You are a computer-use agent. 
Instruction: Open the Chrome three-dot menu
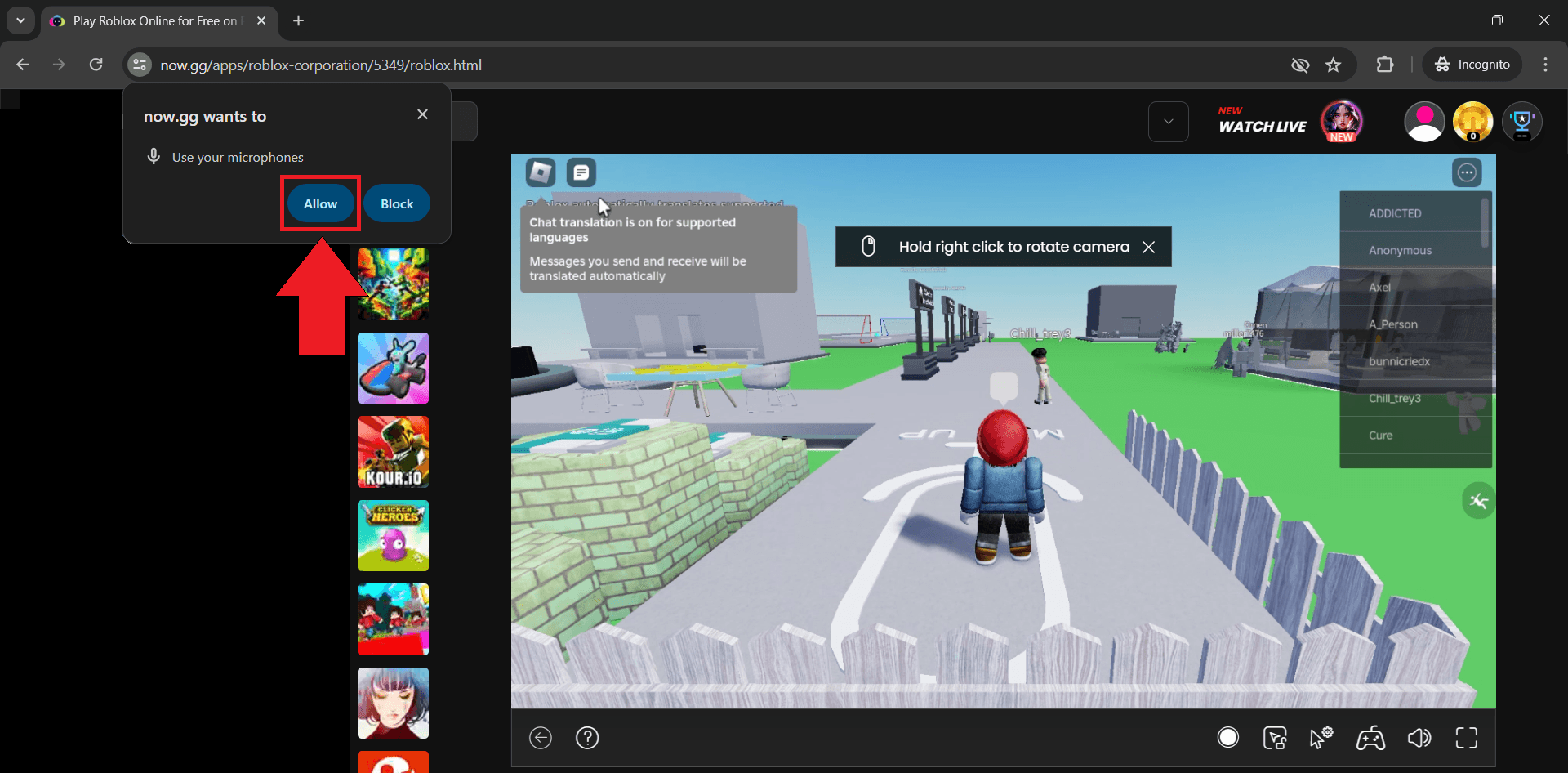pos(1545,65)
